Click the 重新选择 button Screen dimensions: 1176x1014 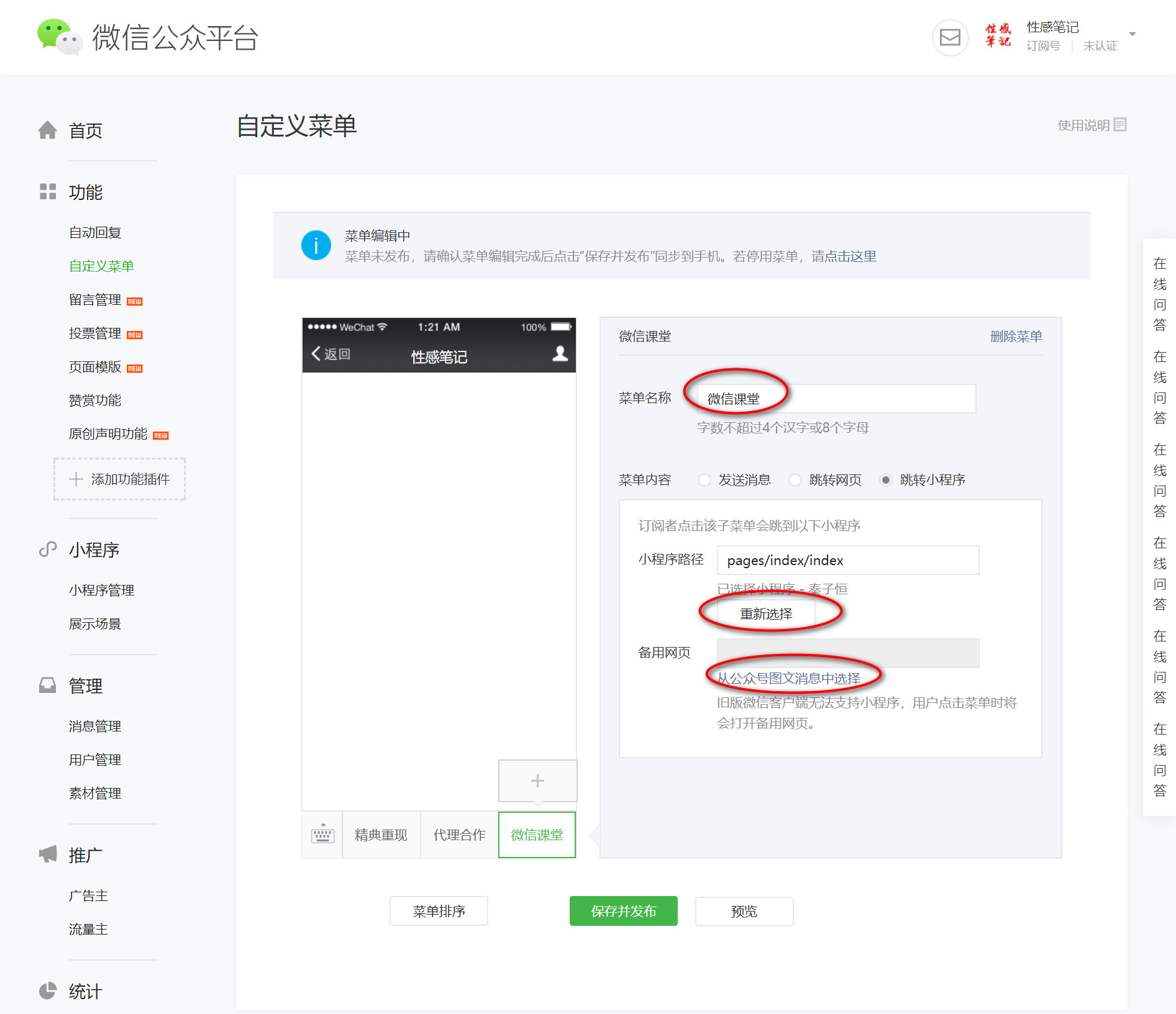[766, 614]
